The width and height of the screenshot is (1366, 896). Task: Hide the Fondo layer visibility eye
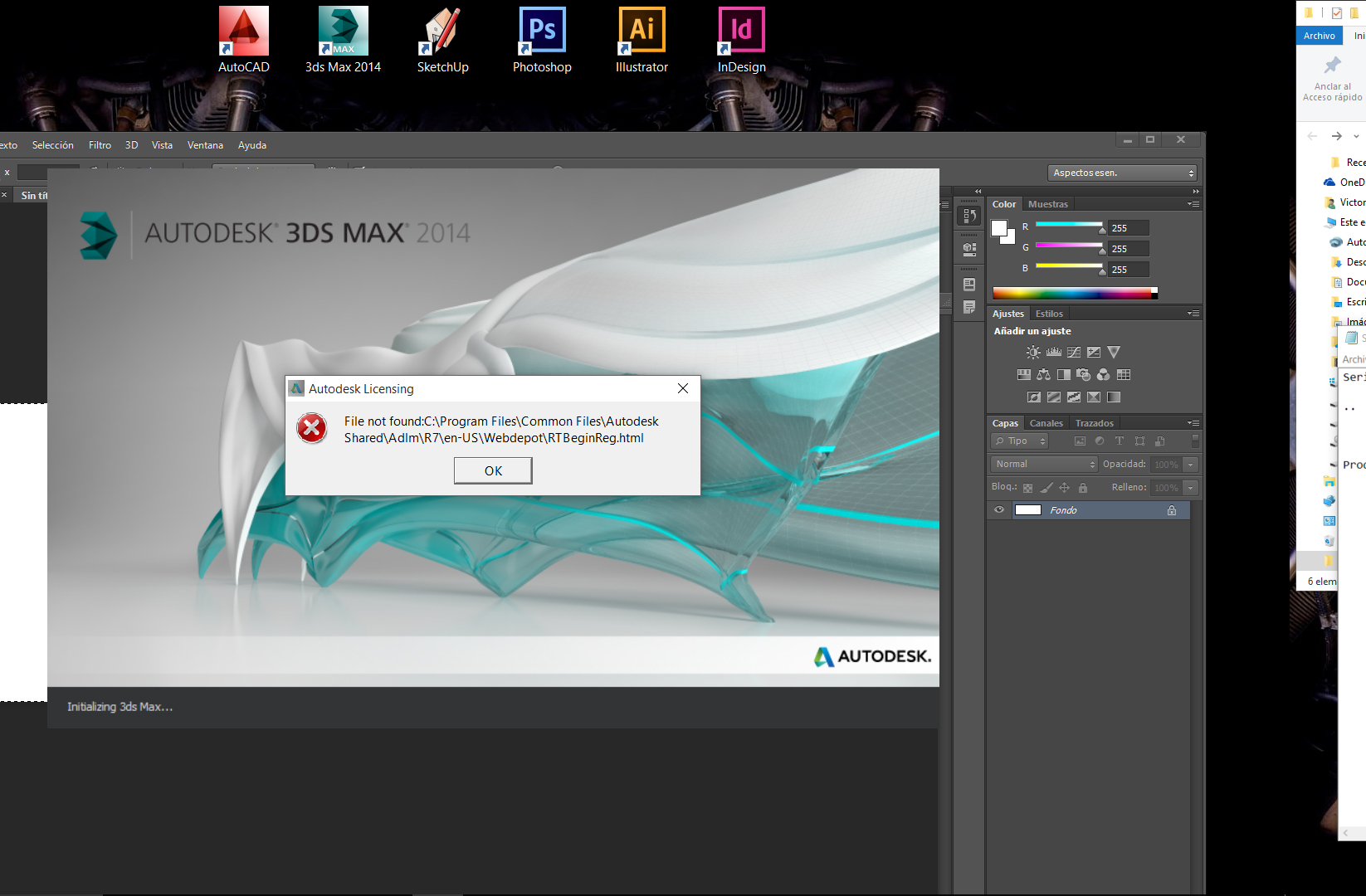click(x=999, y=510)
